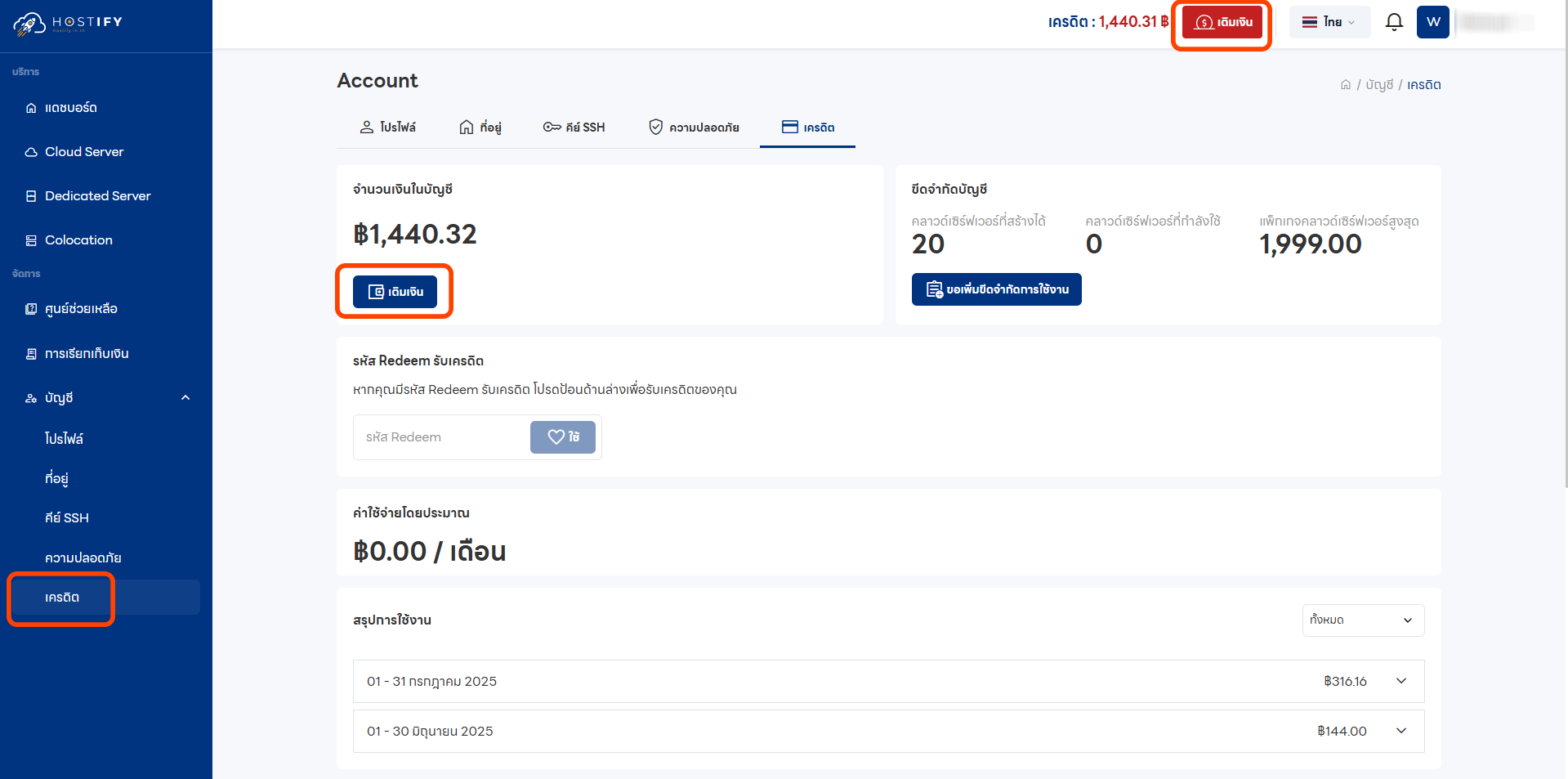Image resolution: width=1568 pixels, height=779 pixels.
Task: Open Cloud Server from sidebar
Action: [83, 152]
